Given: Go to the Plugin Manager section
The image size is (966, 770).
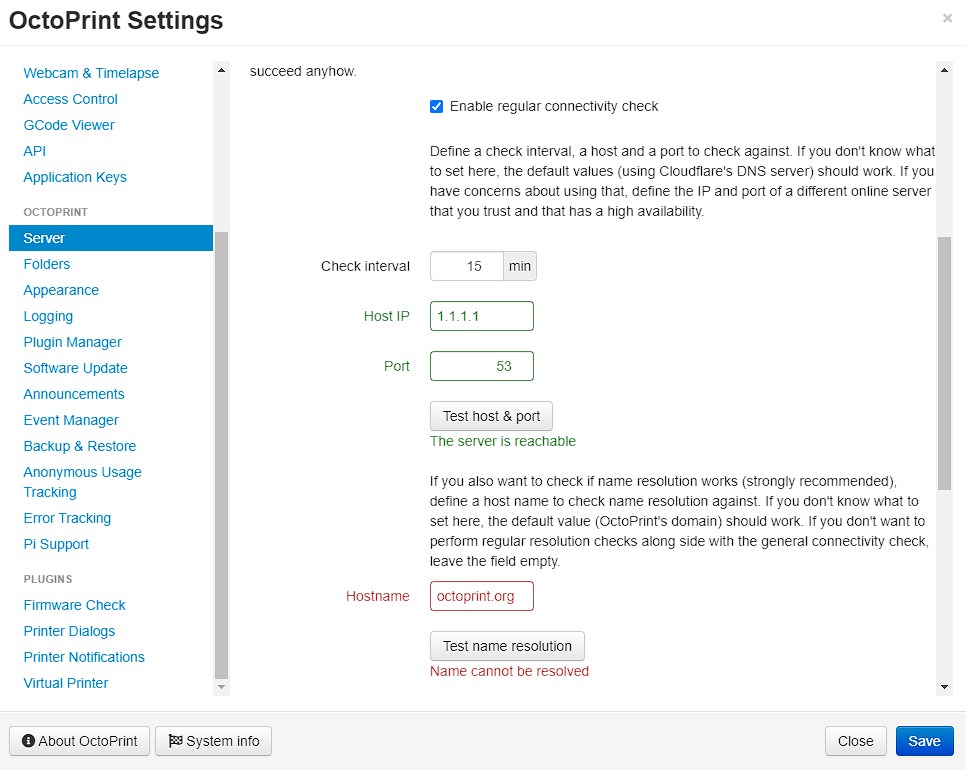Looking at the screenshot, I should pos(72,342).
